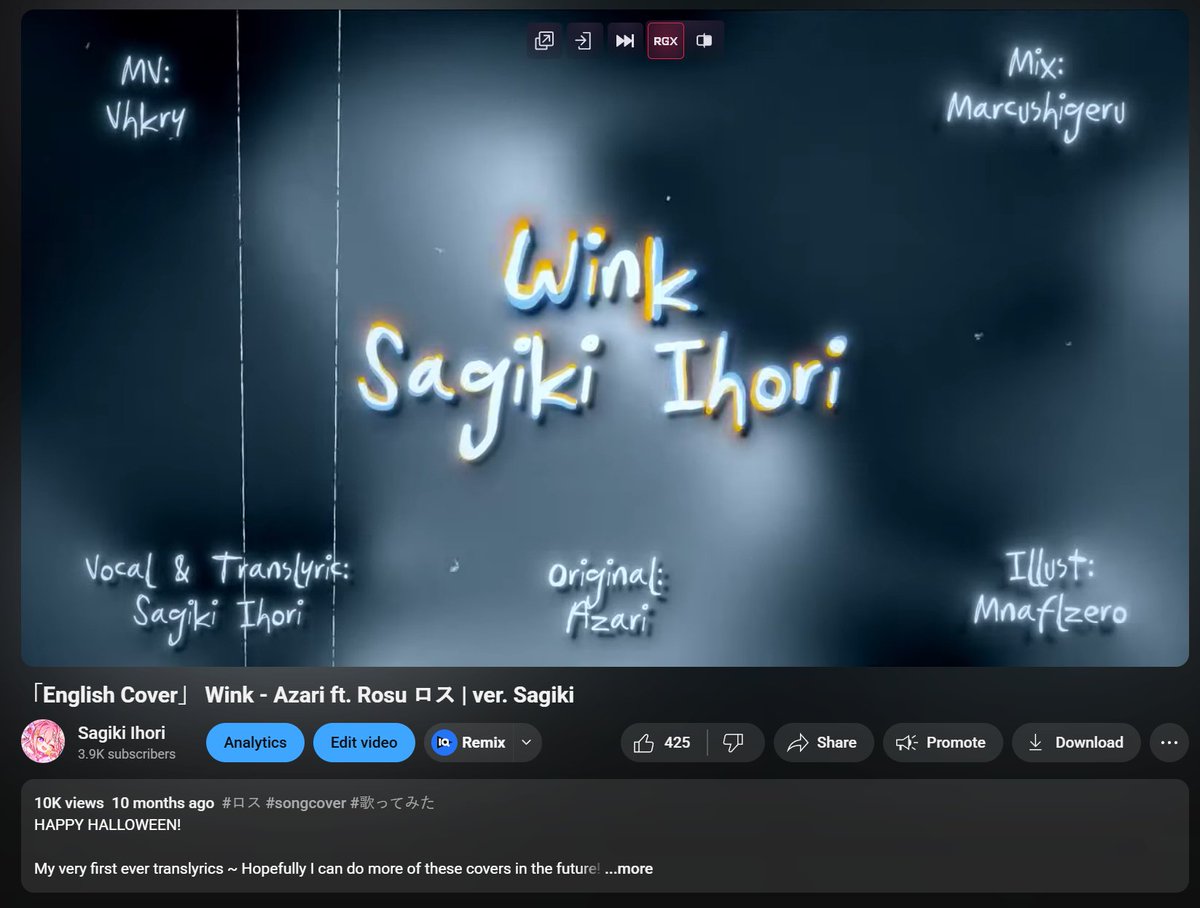Select the Download arrow icon

point(1035,742)
